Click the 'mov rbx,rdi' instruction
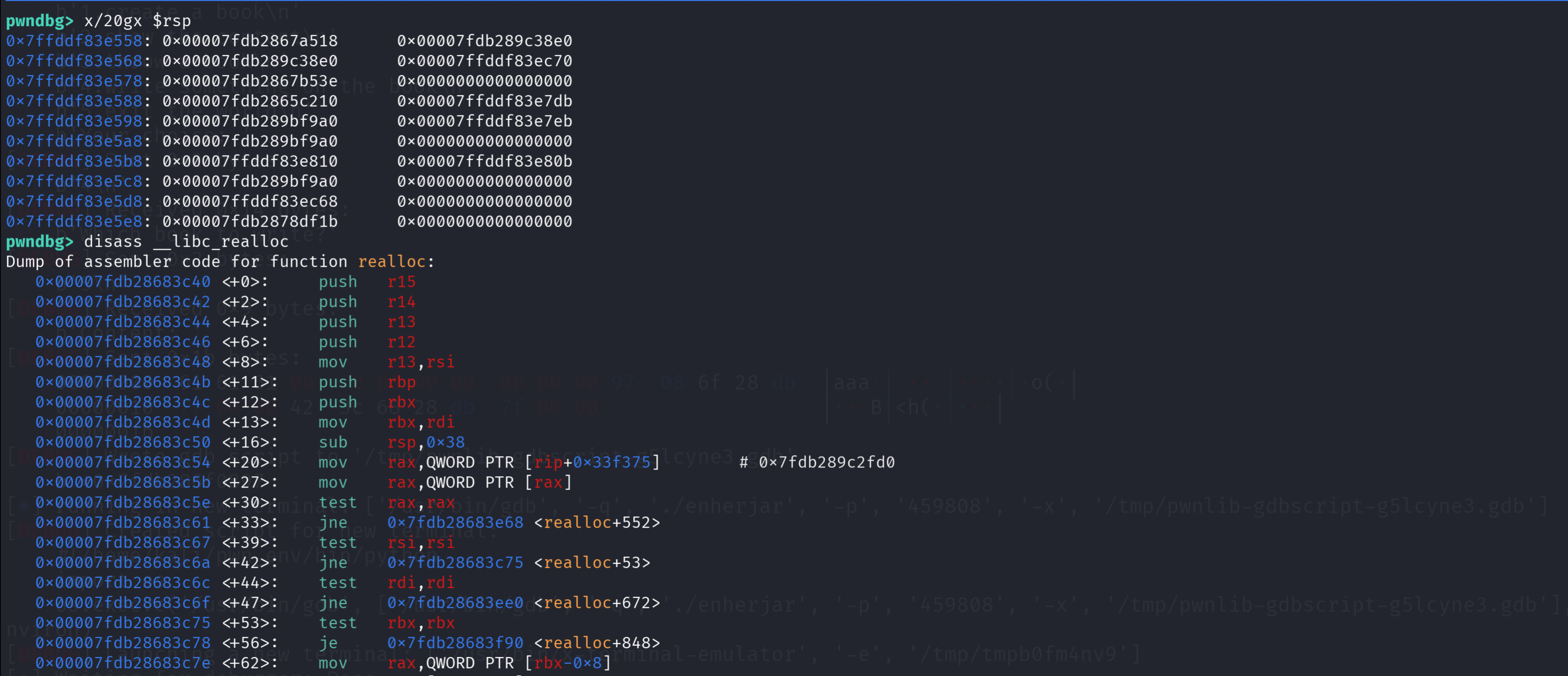Screen dimensions: 1568x676 coord(387,422)
